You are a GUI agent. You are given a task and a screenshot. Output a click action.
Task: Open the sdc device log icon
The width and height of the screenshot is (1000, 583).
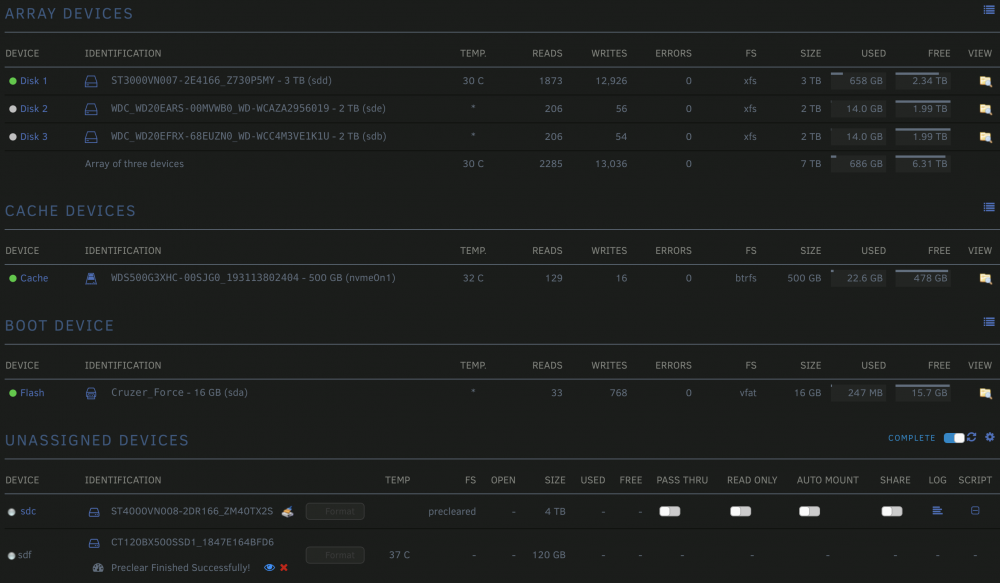coord(937,510)
